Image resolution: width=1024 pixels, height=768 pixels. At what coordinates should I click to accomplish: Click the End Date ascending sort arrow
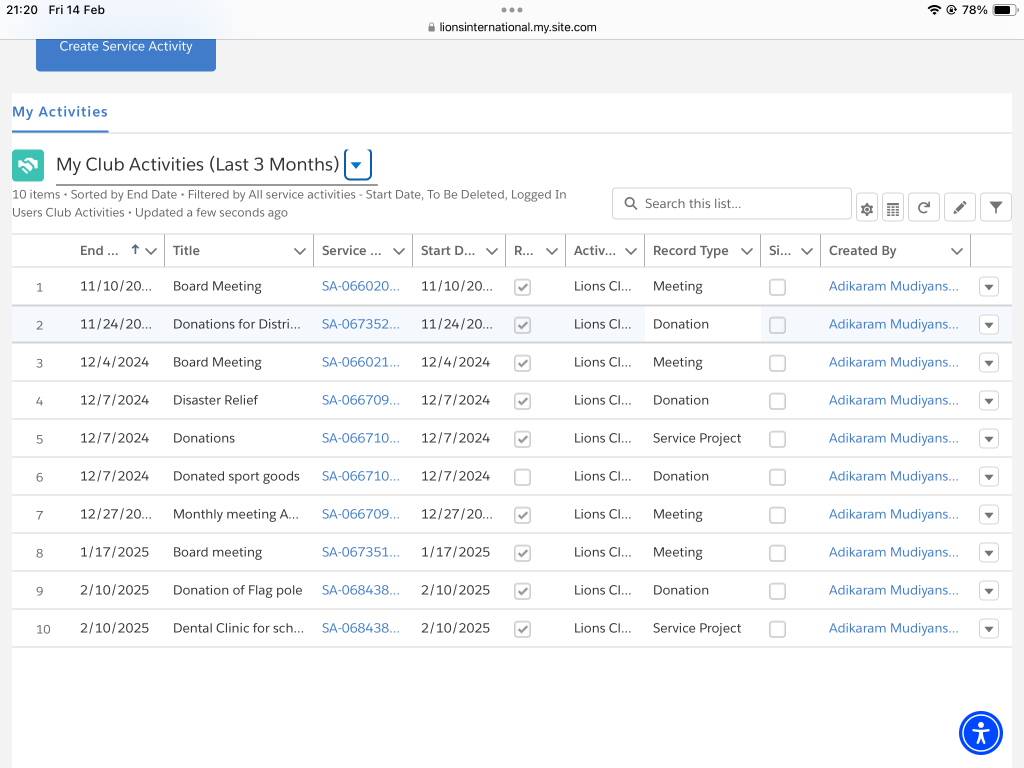[x=135, y=249]
